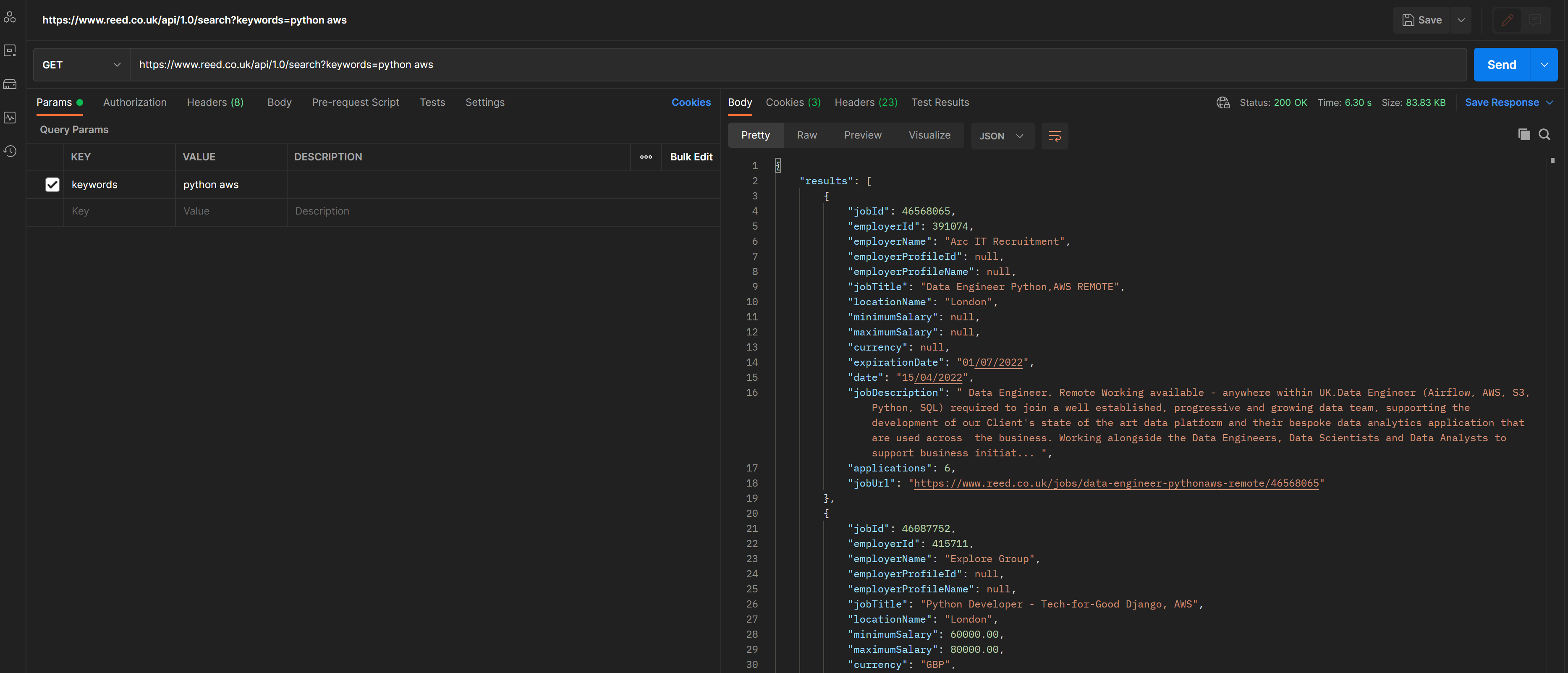1568x673 pixels.
Task: Click the request URL input field
Action: coord(798,65)
